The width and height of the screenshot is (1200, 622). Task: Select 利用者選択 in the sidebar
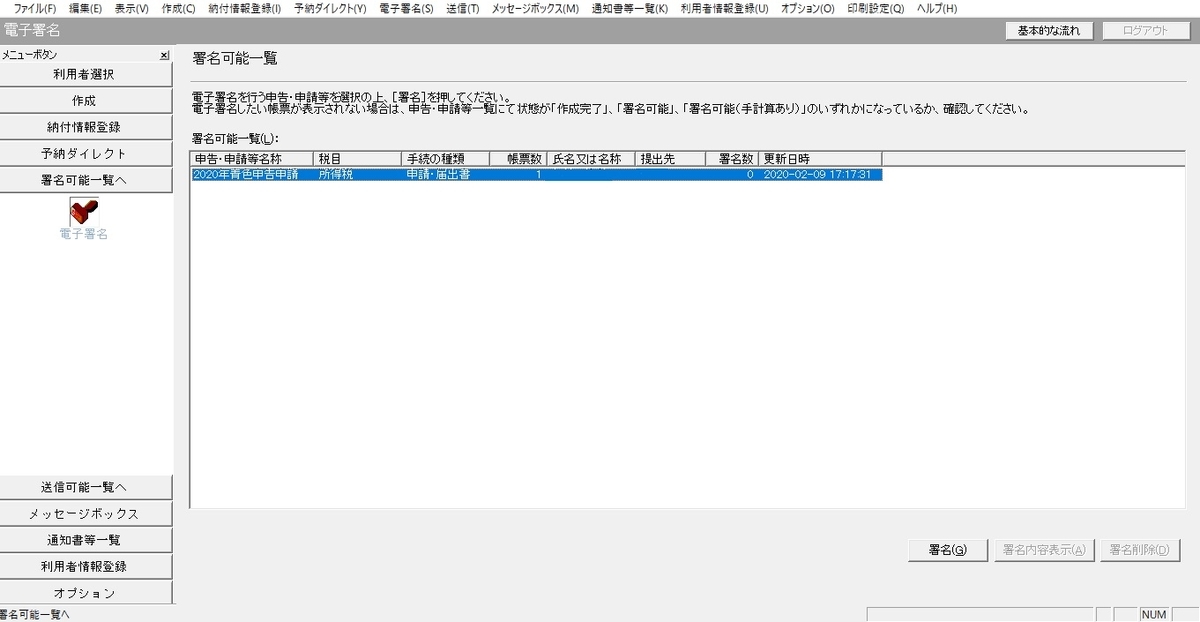[x=84, y=75]
